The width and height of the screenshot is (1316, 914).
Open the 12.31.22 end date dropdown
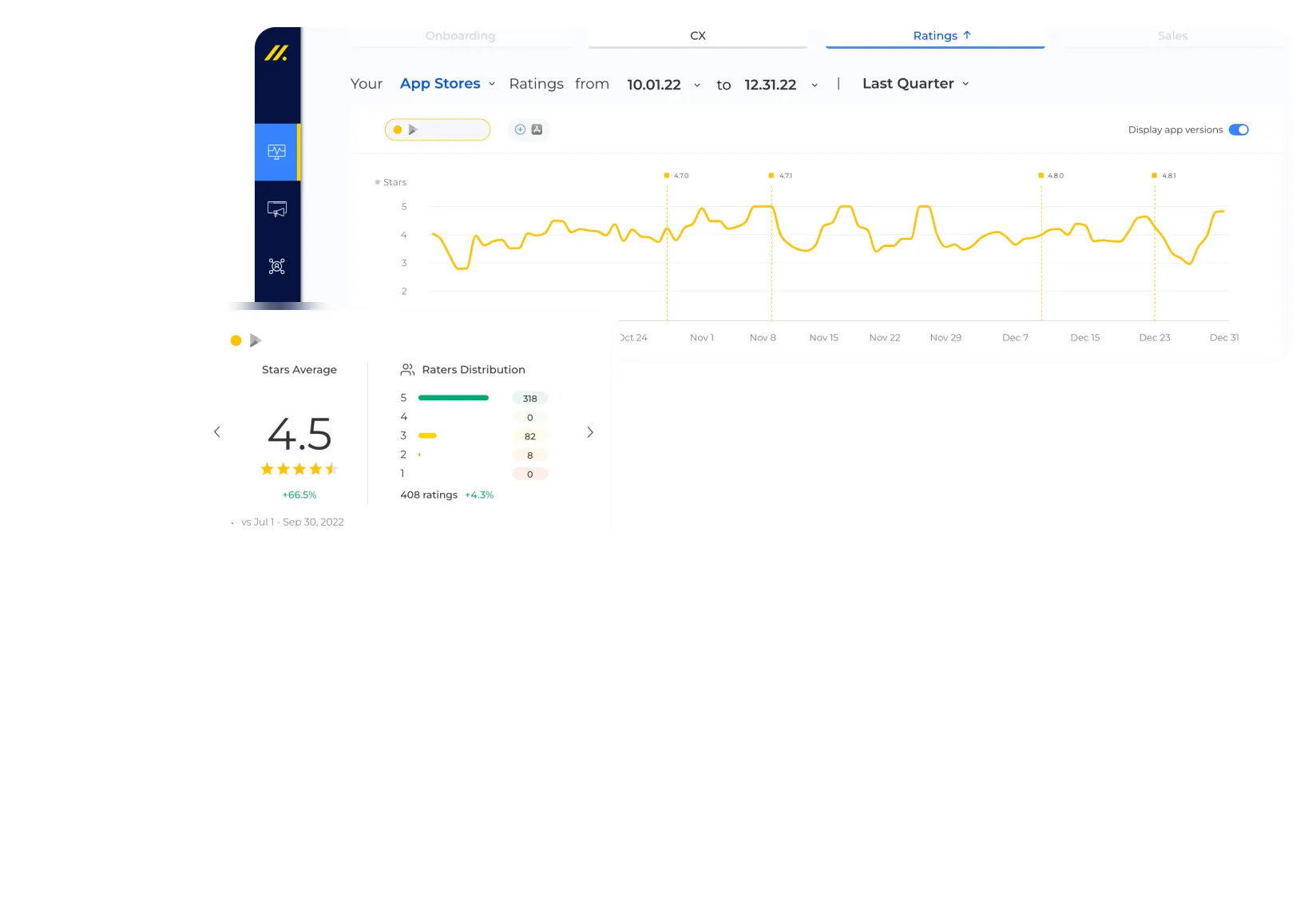[781, 85]
